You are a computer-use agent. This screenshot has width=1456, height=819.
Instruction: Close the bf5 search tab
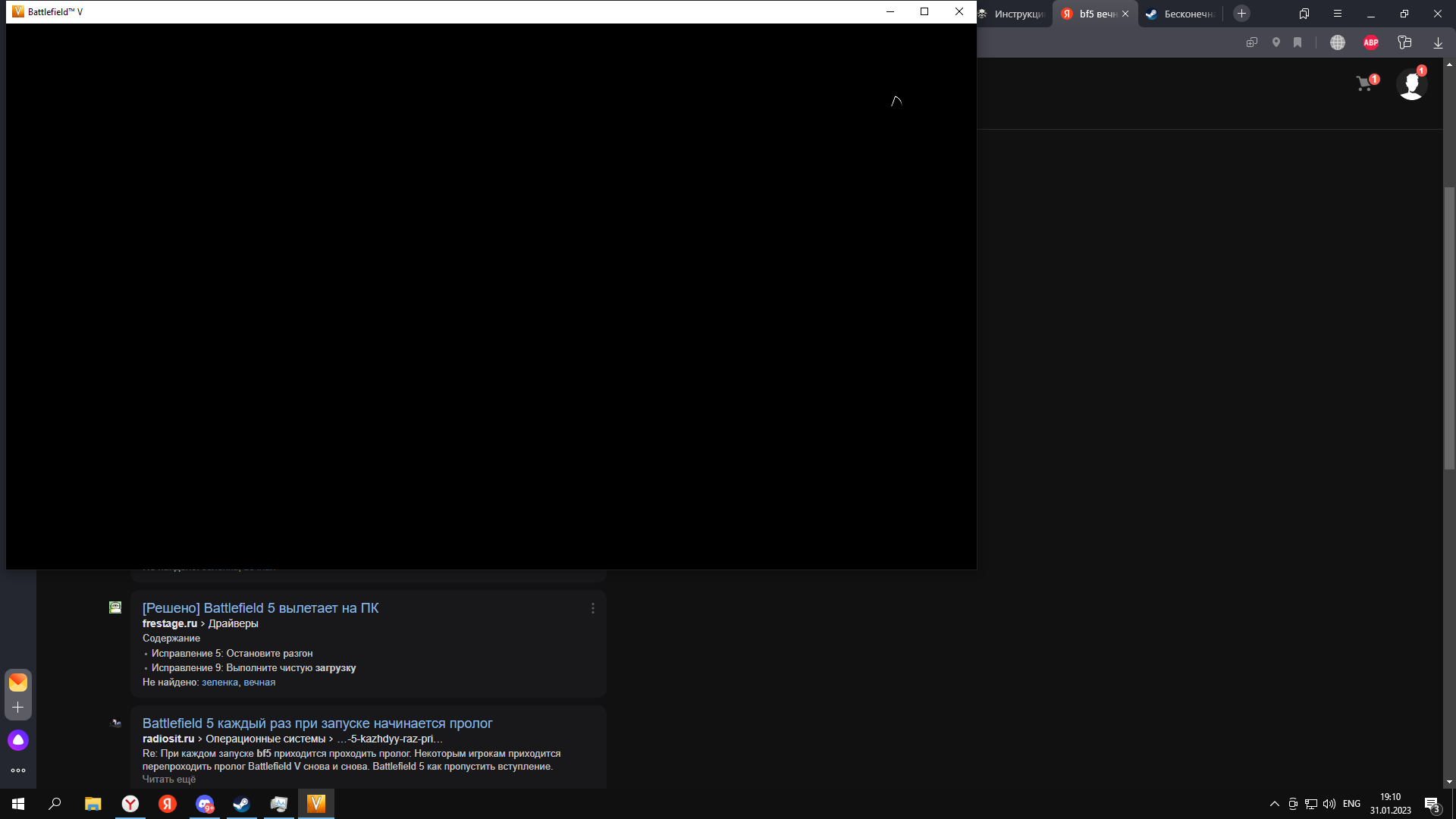click(1125, 14)
